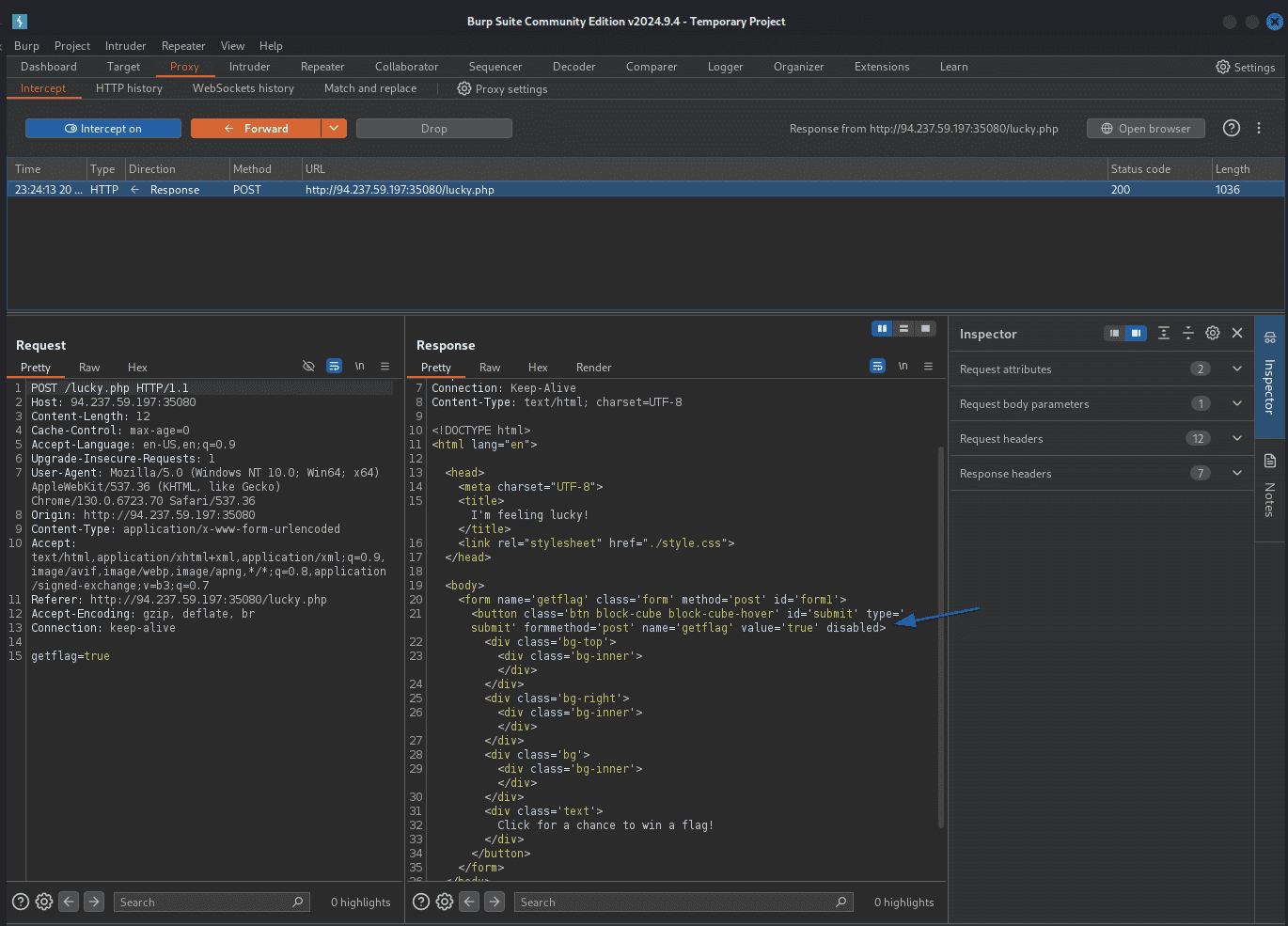Toggle Request pane line wrapping
The height and width of the screenshot is (926, 1288).
point(334,366)
